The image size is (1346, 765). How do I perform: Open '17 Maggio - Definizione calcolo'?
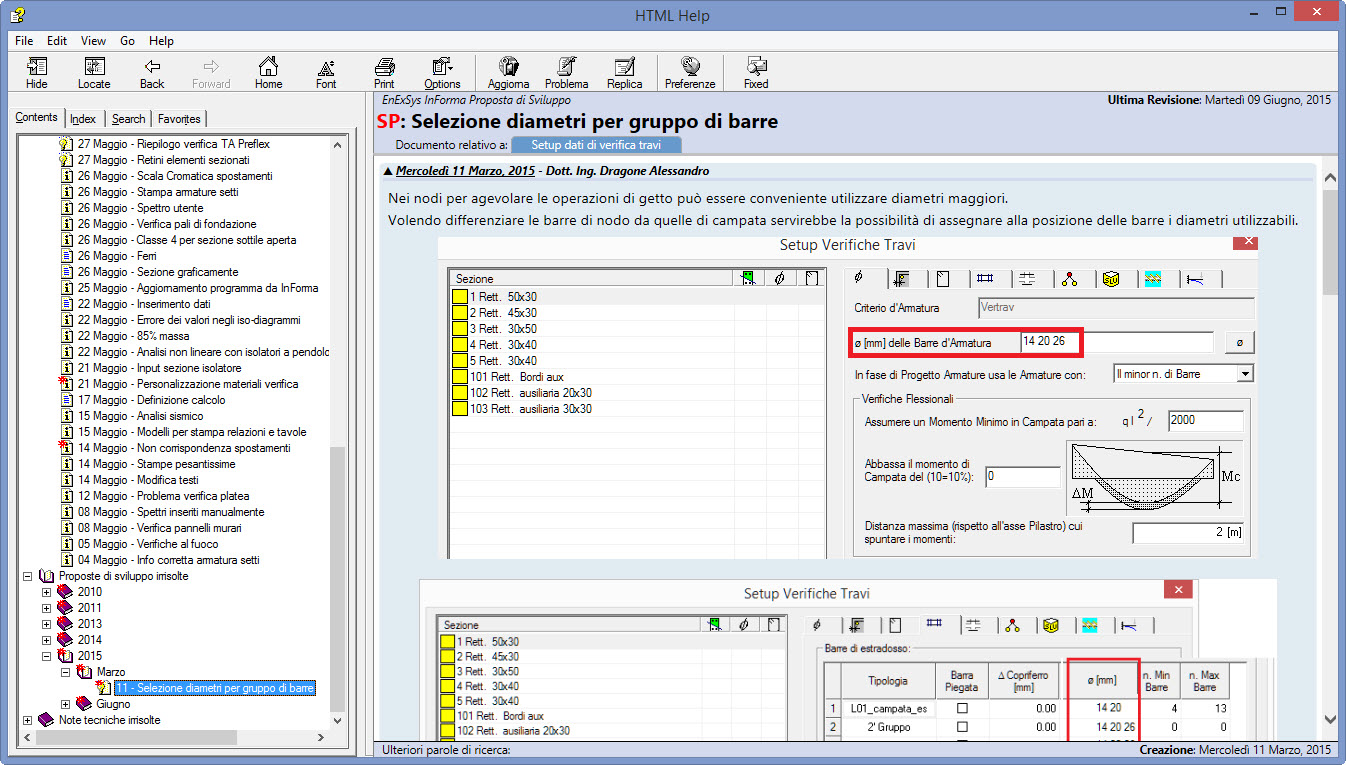coord(152,400)
